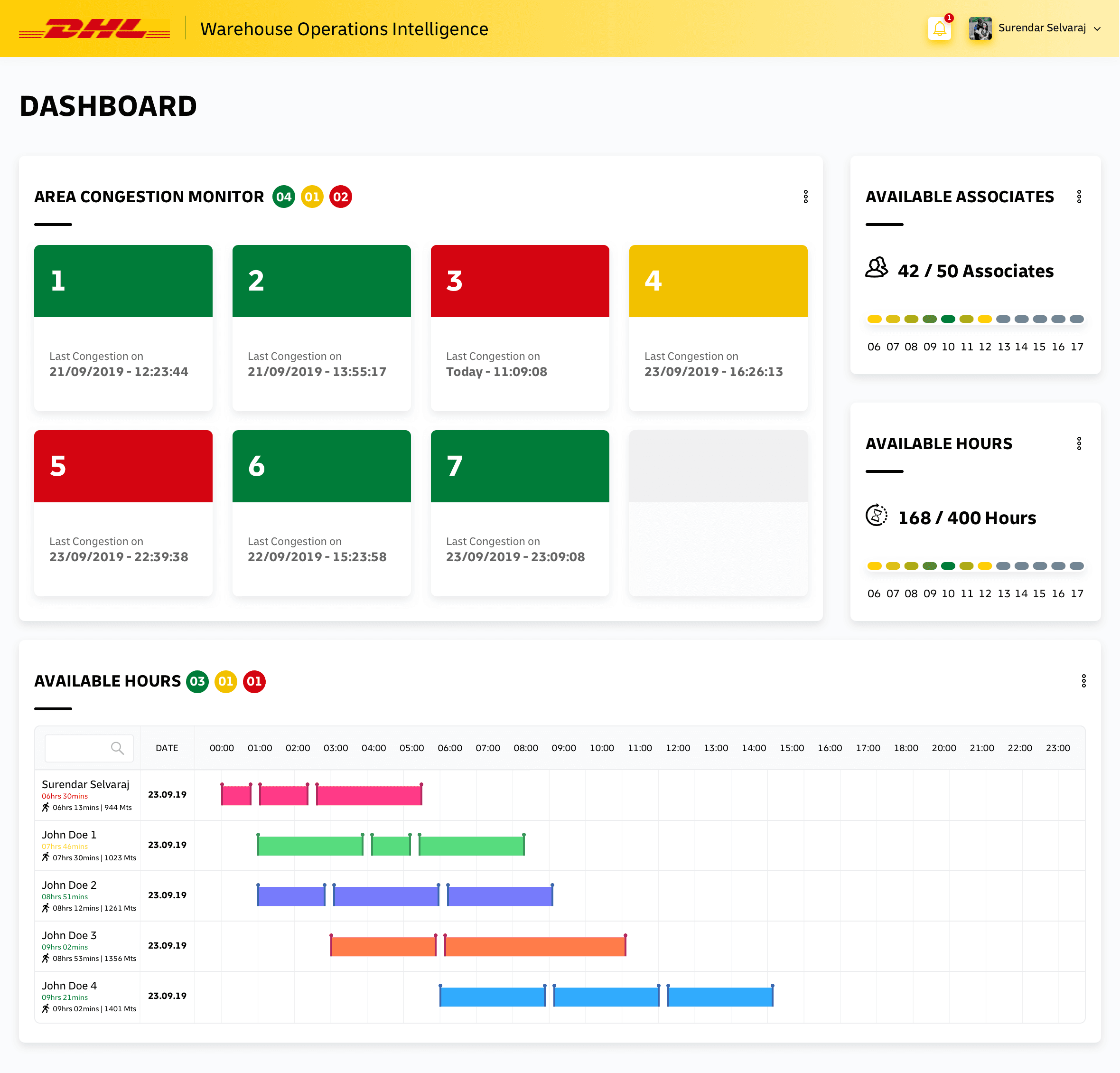The image size is (1120, 1073).
Task: Select hour 10 marker in Available Associates
Action: pos(948,319)
